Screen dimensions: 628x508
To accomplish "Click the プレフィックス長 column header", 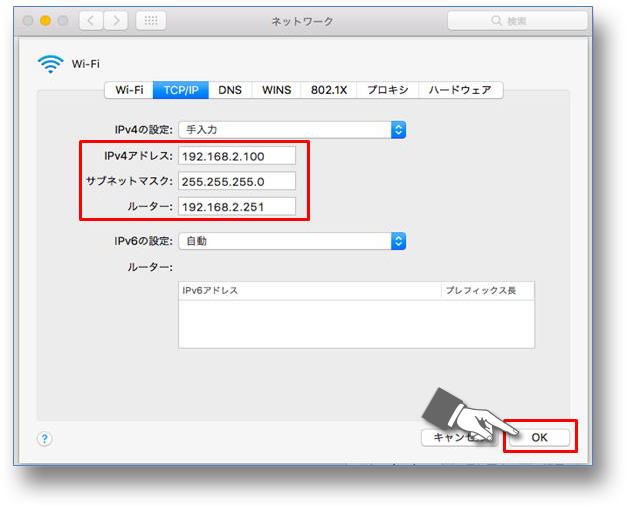I will [488, 290].
